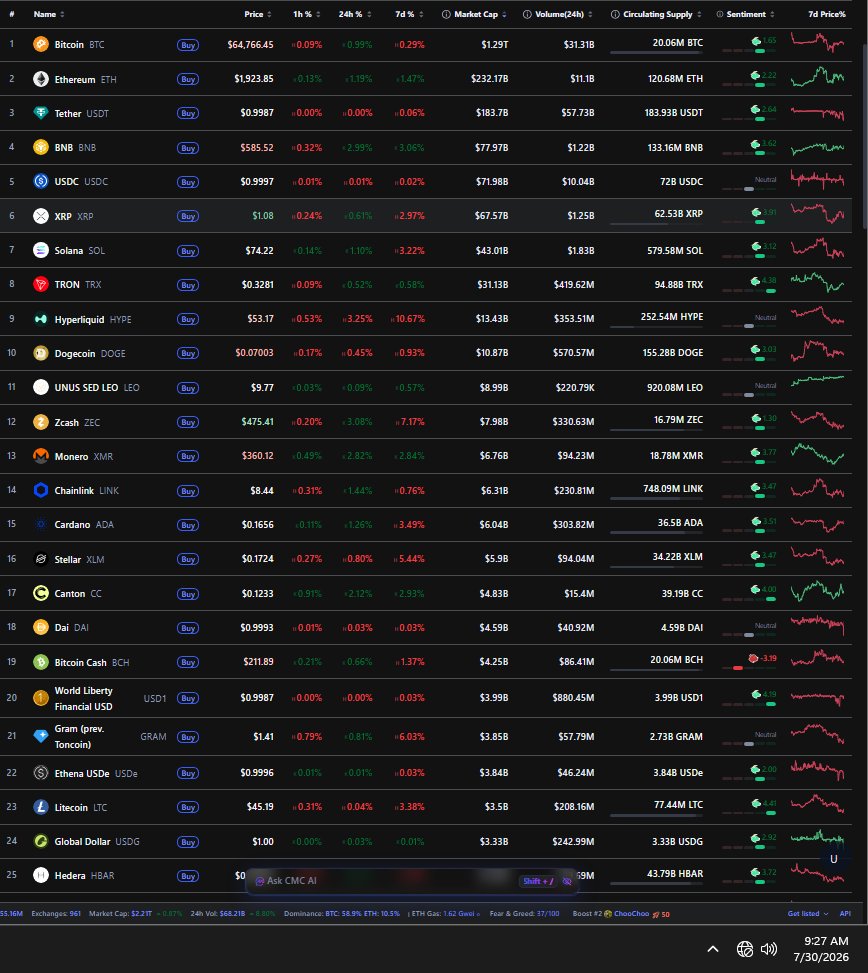Open the taskbar clock and date

point(821,949)
